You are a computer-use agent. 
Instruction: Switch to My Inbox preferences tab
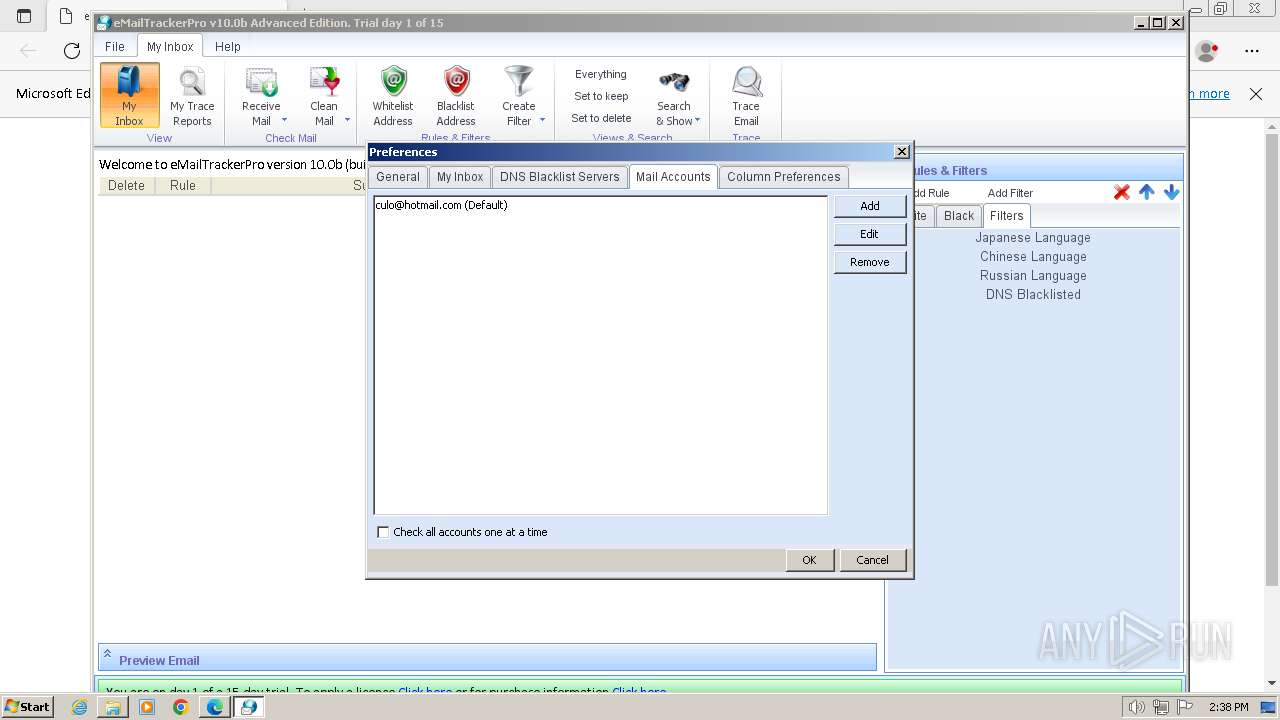460,177
